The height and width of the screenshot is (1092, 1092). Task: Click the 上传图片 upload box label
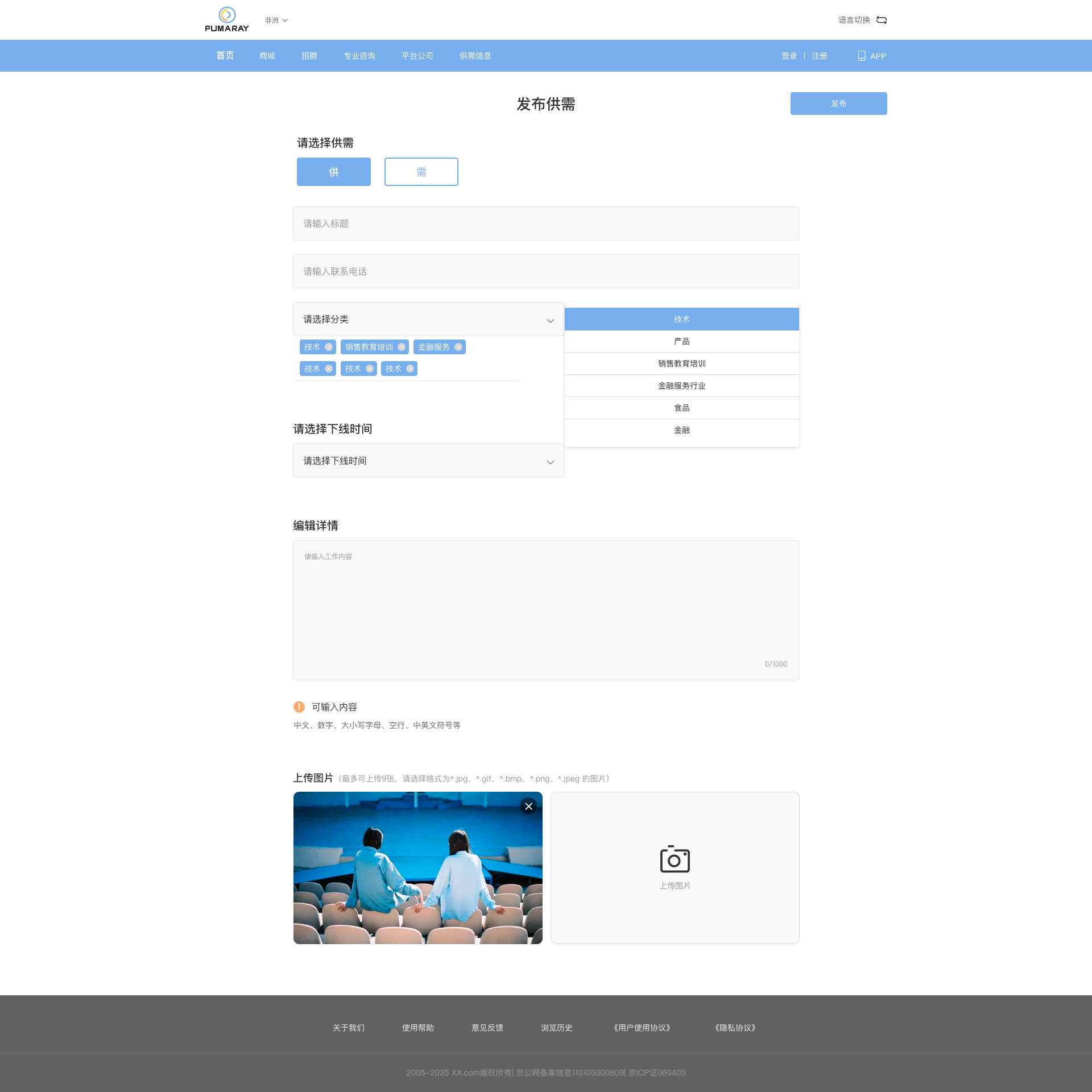(675, 886)
